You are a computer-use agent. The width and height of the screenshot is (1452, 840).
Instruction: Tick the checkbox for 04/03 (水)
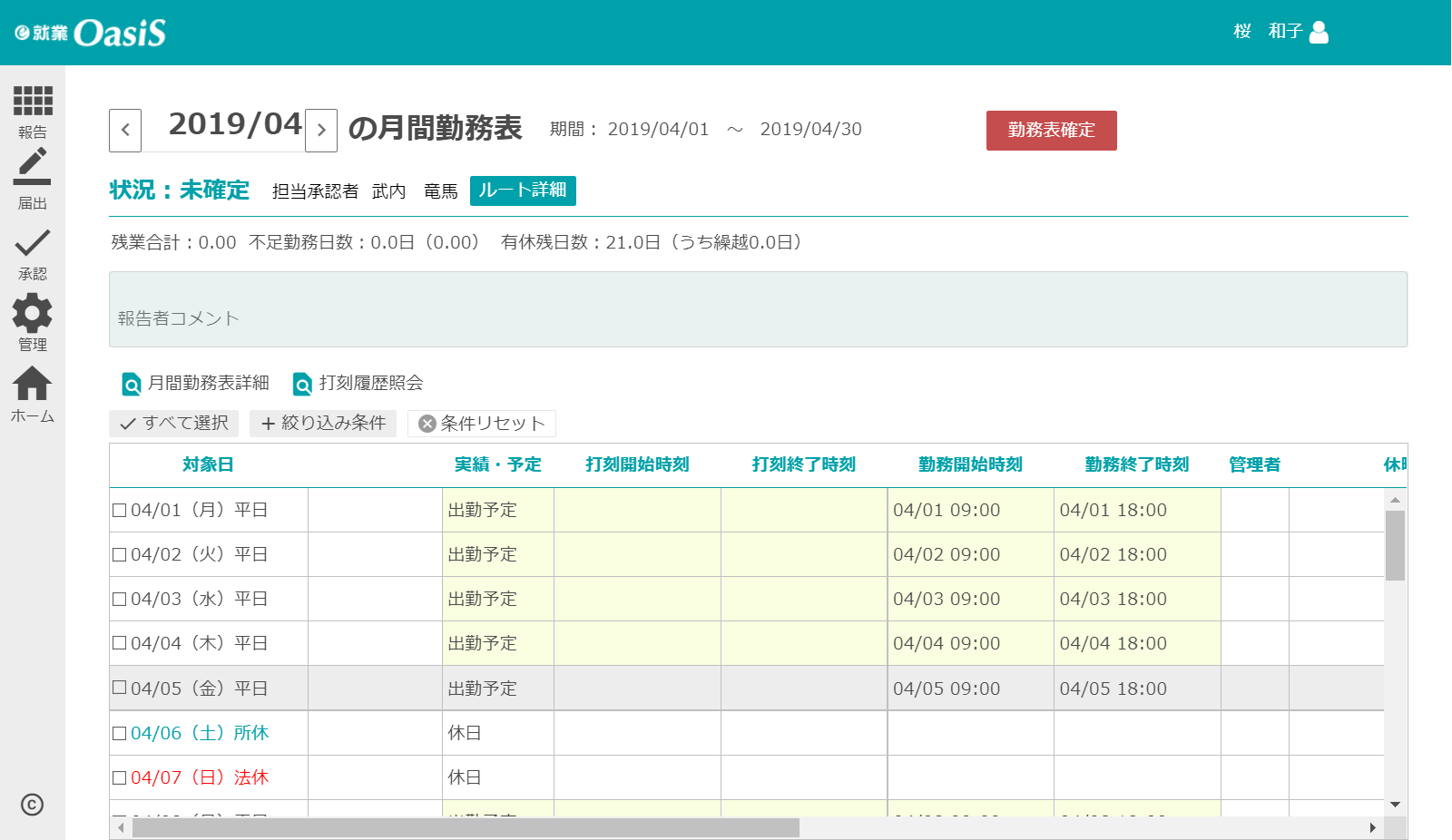(119, 600)
